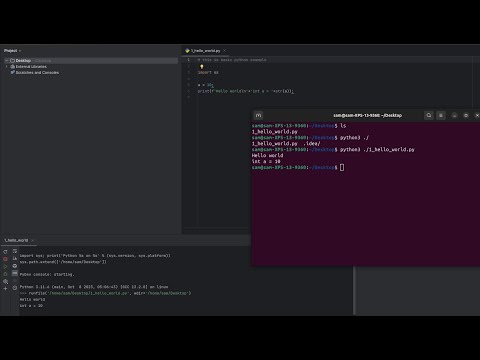Image resolution: width=480 pixels, height=360 pixels.
Task: Open console settings gear icon
Action: pos(5,281)
